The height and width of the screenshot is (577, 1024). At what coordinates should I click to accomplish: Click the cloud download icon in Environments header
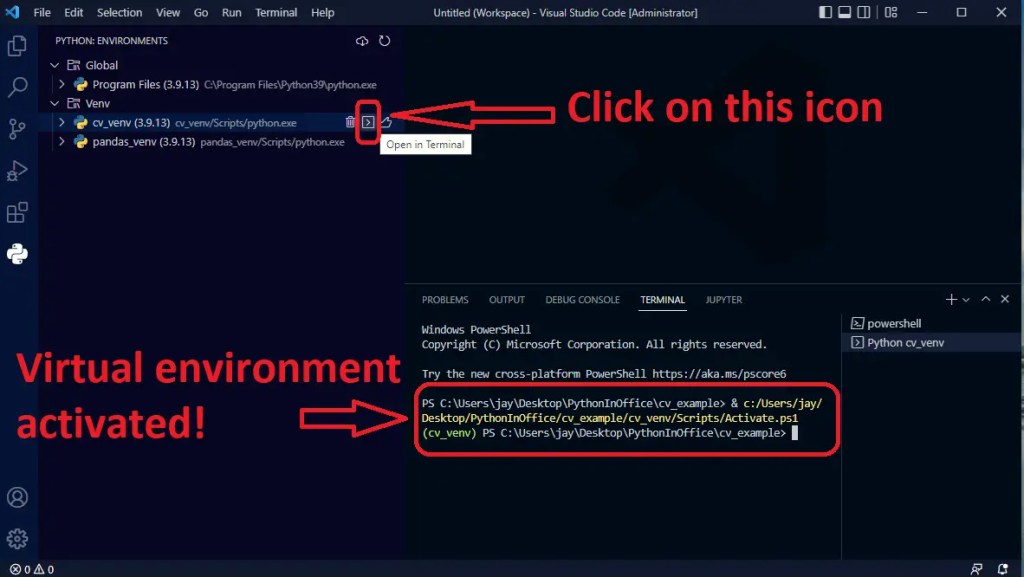coord(362,41)
